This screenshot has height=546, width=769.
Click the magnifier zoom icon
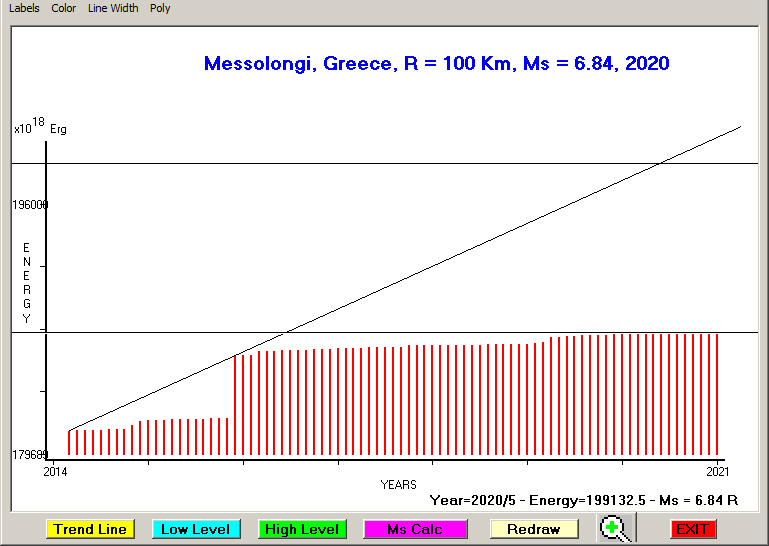coord(616,529)
